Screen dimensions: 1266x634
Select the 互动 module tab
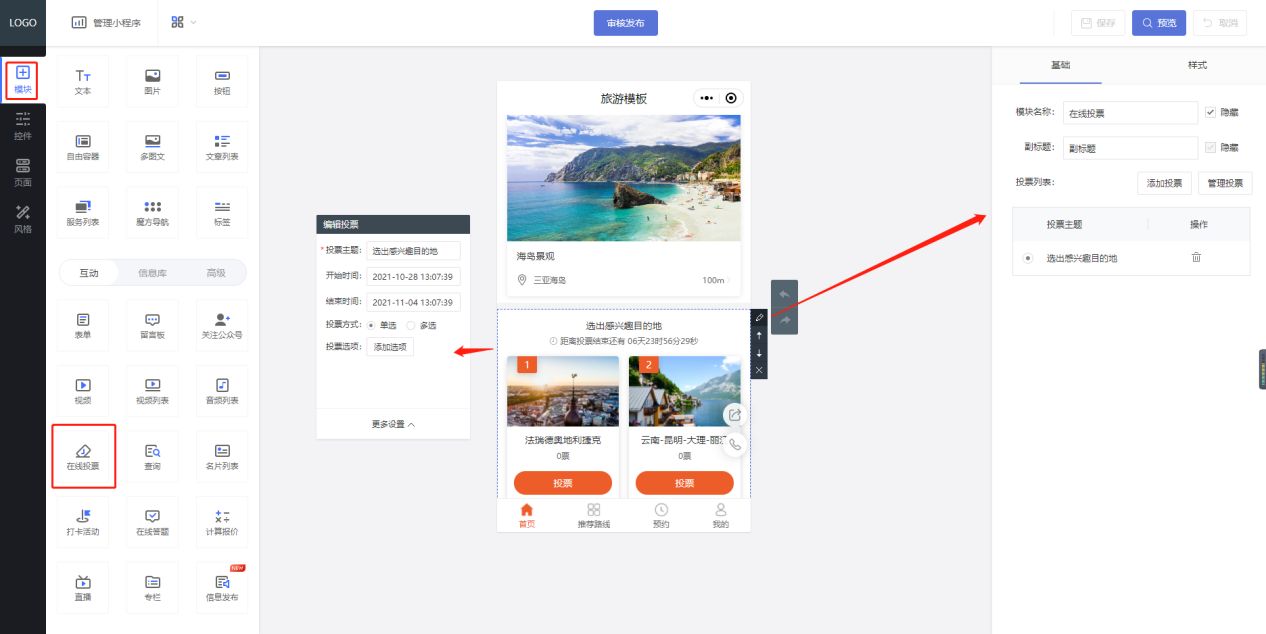89,273
